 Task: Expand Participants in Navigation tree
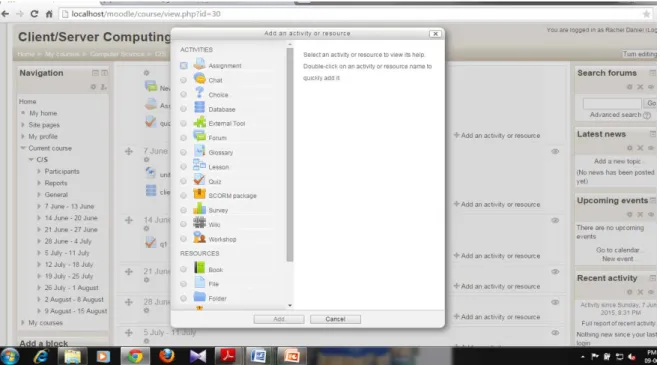(x=39, y=171)
